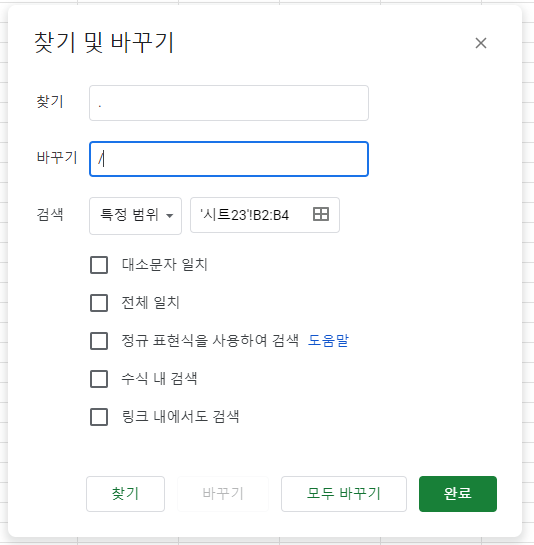Tick the 링크 내에서도 검색 checkbox
Viewport: 534px width, 545px height.
pos(99,417)
